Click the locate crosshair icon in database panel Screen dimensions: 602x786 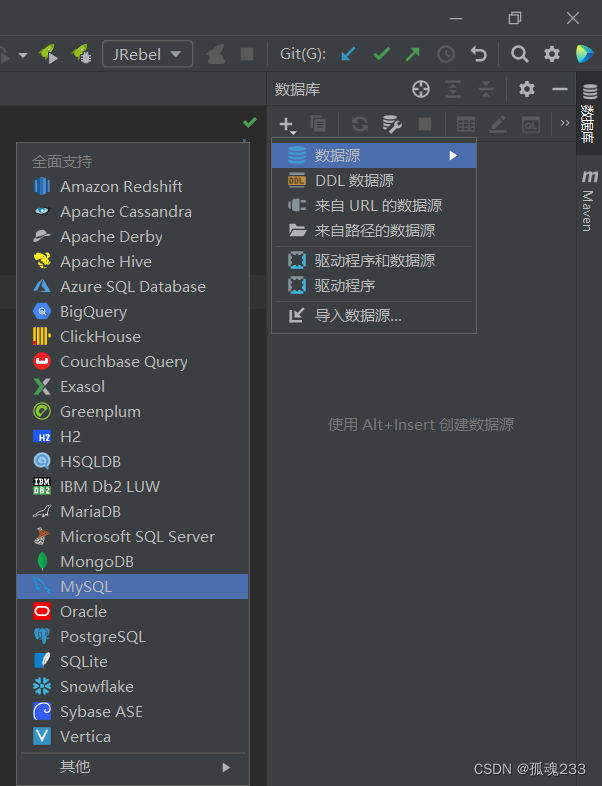pos(421,89)
